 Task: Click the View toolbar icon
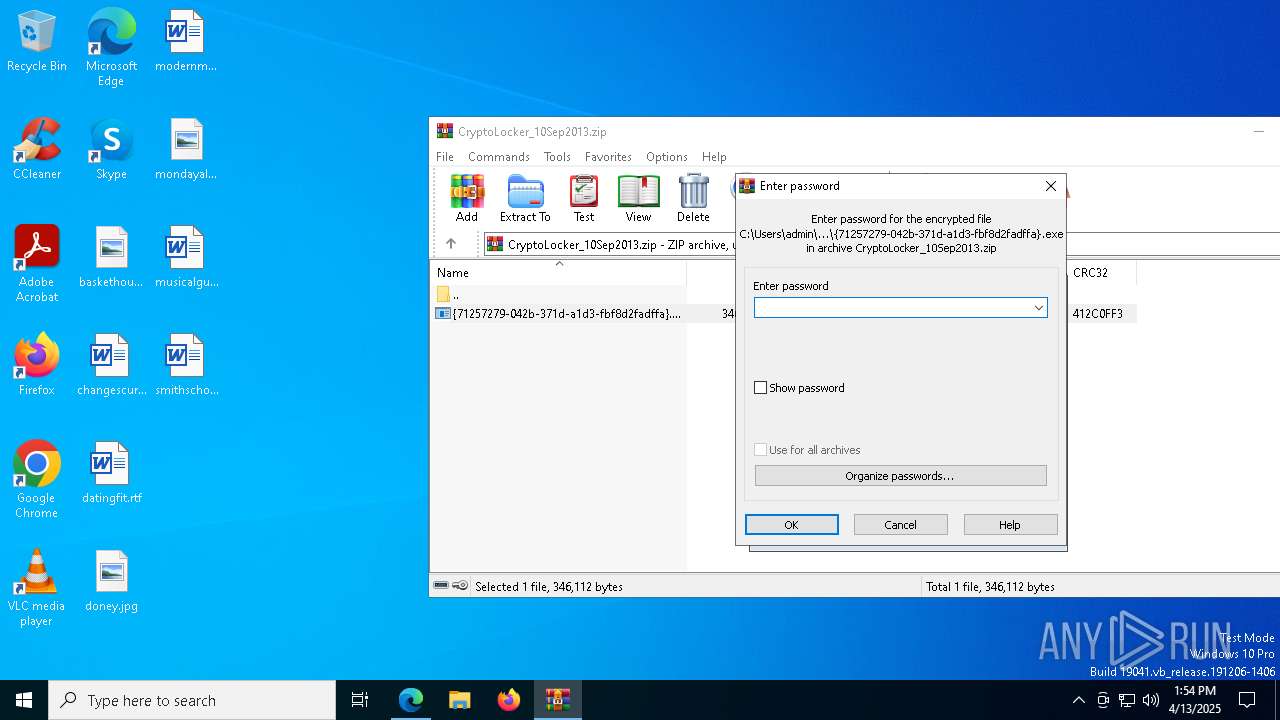tap(638, 198)
